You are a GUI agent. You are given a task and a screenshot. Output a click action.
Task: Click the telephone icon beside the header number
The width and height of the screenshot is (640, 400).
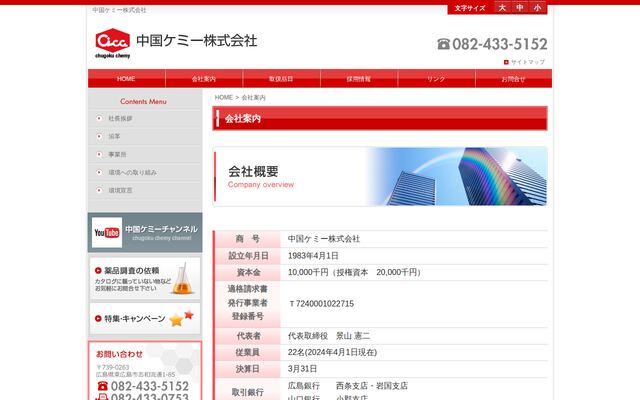click(443, 44)
